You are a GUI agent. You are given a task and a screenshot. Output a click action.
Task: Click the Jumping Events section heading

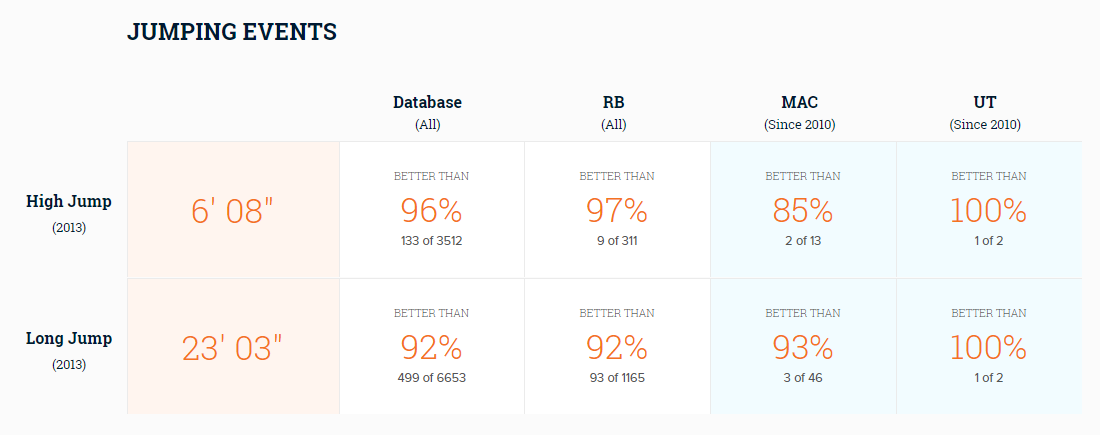tap(232, 32)
